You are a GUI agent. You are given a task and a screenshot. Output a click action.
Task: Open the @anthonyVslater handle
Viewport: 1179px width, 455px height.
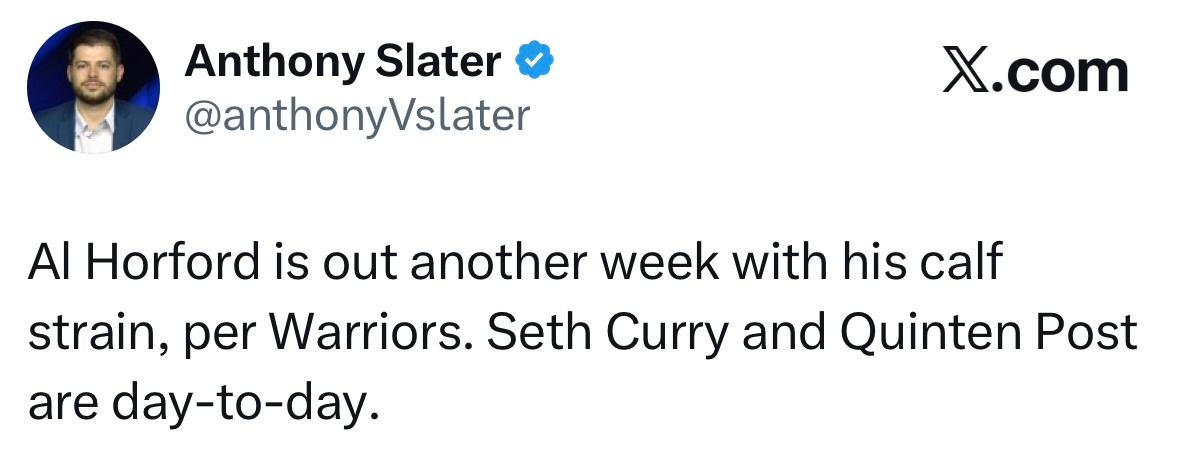[x=356, y=116]
